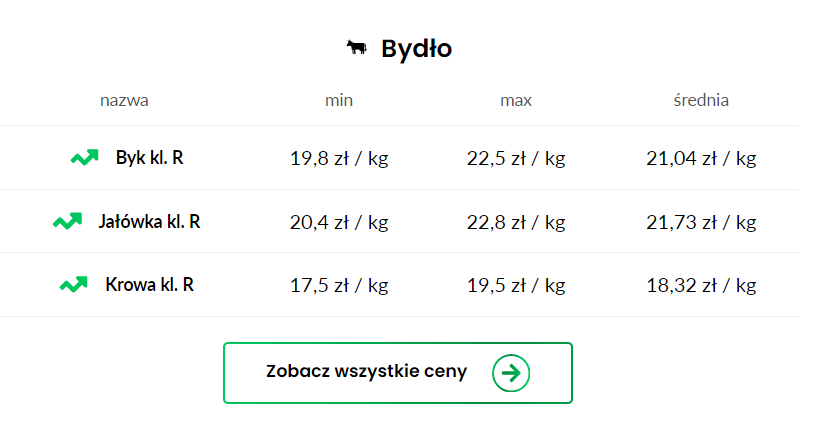
Task: Select the Krowa kl. R row name
Action: pyautogui.click(x=150, y=285)
